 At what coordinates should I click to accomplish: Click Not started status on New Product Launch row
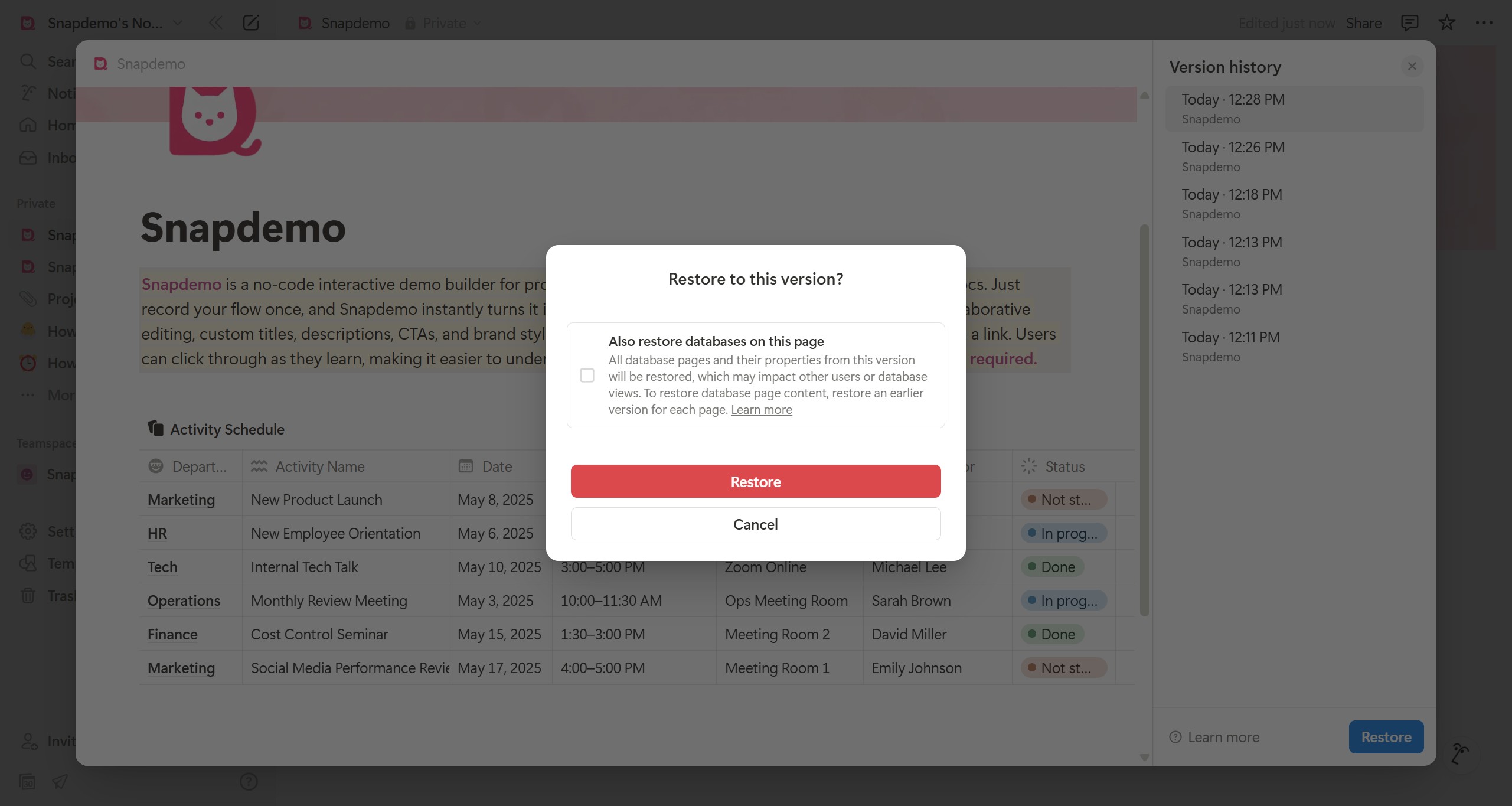click(1063, 500)
